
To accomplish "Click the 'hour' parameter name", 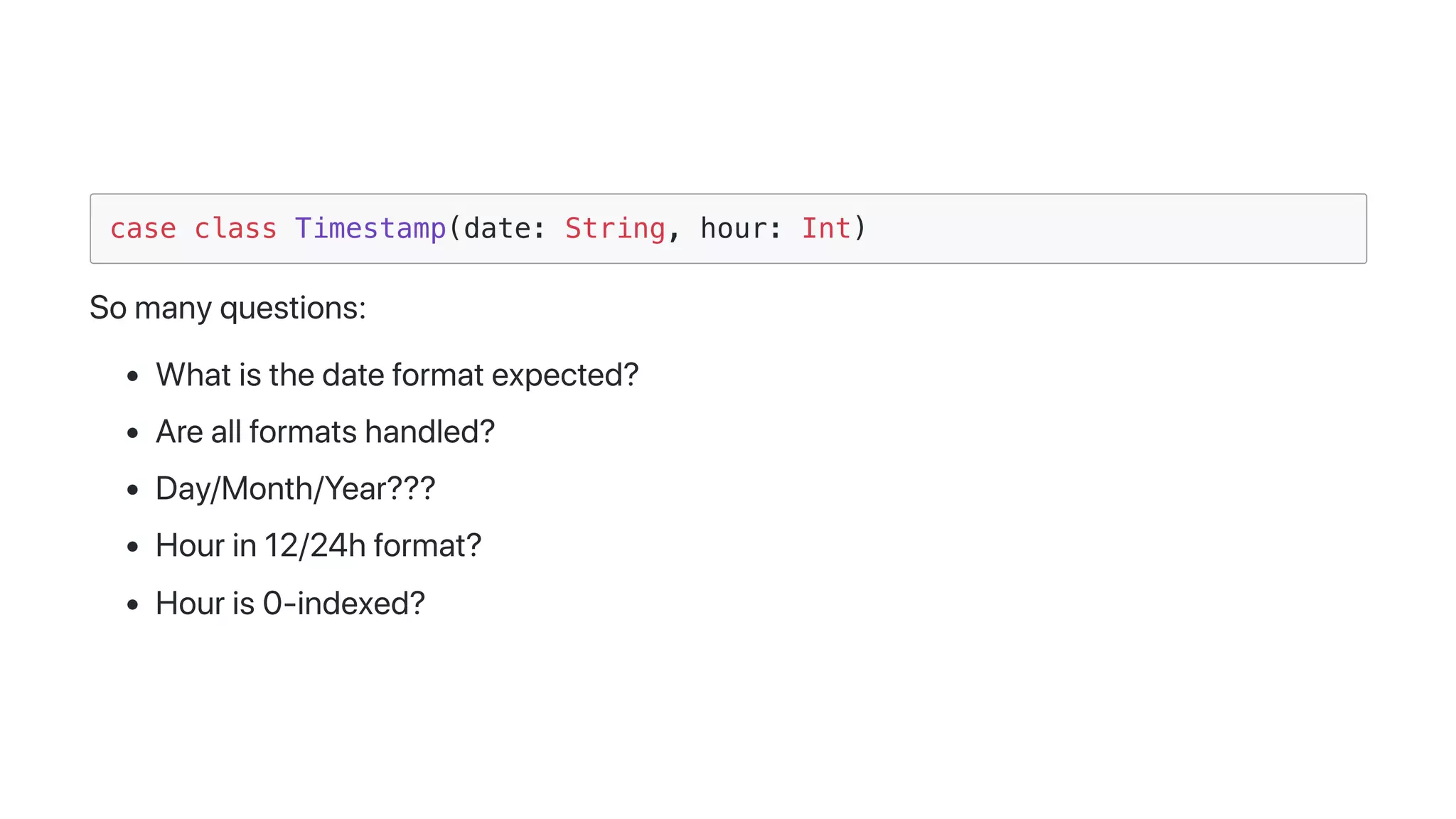I will [733, 229].
